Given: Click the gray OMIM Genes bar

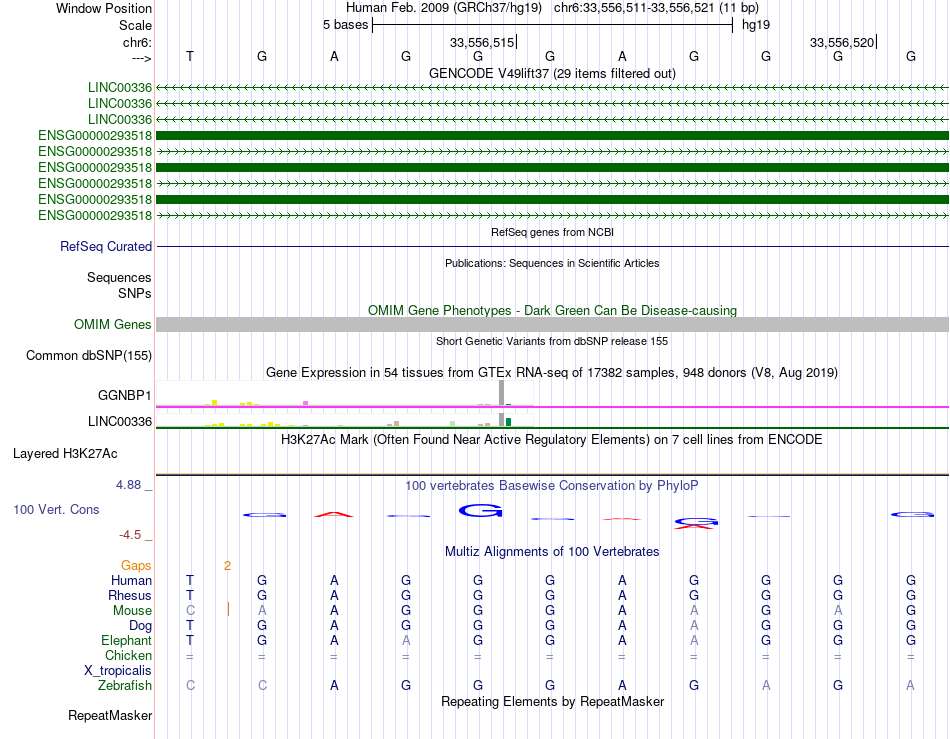Looking at the screenshot, I should (552, 325).
